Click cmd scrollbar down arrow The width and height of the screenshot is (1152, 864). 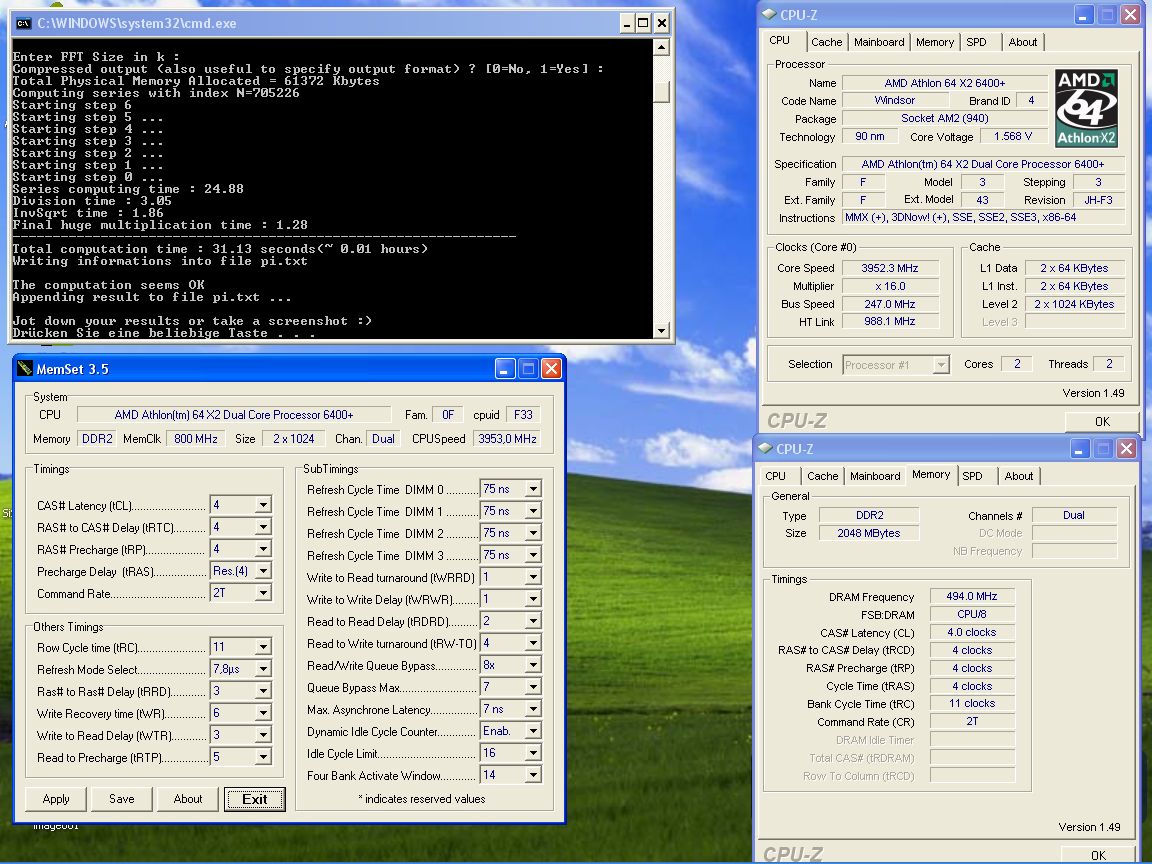pyautogui.click(x=661, y=331)
